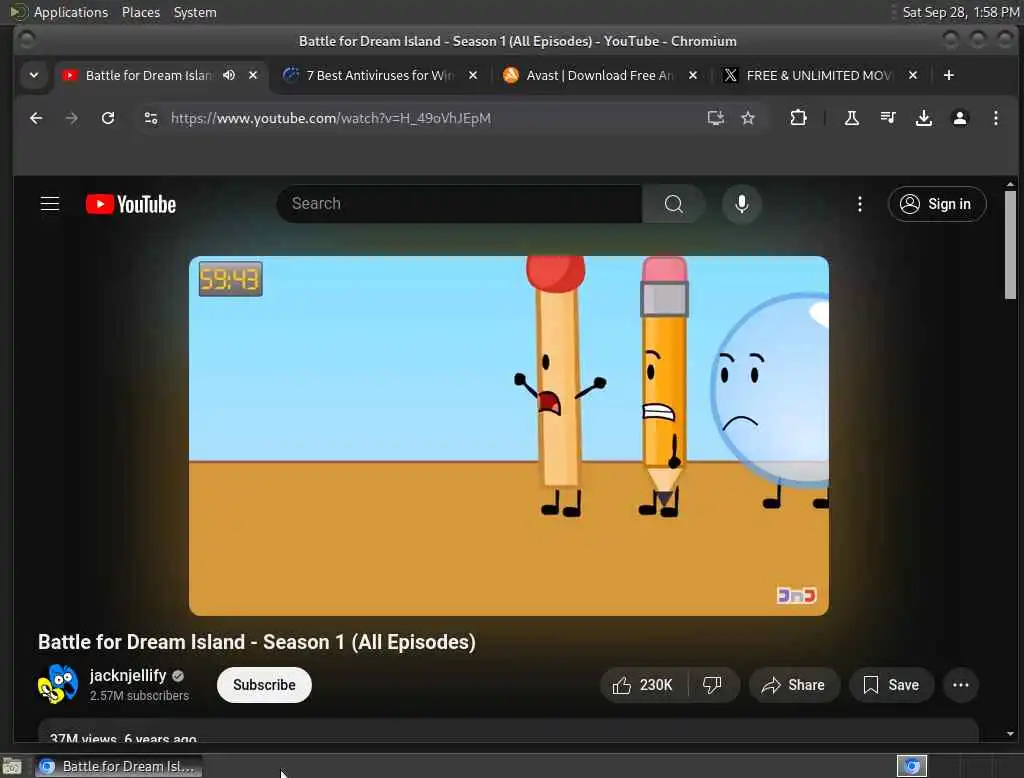This screenshot has height=778, width=1024.
Task: Click the clock Sat Sep 28 1:58 PM
Action: 961,12
